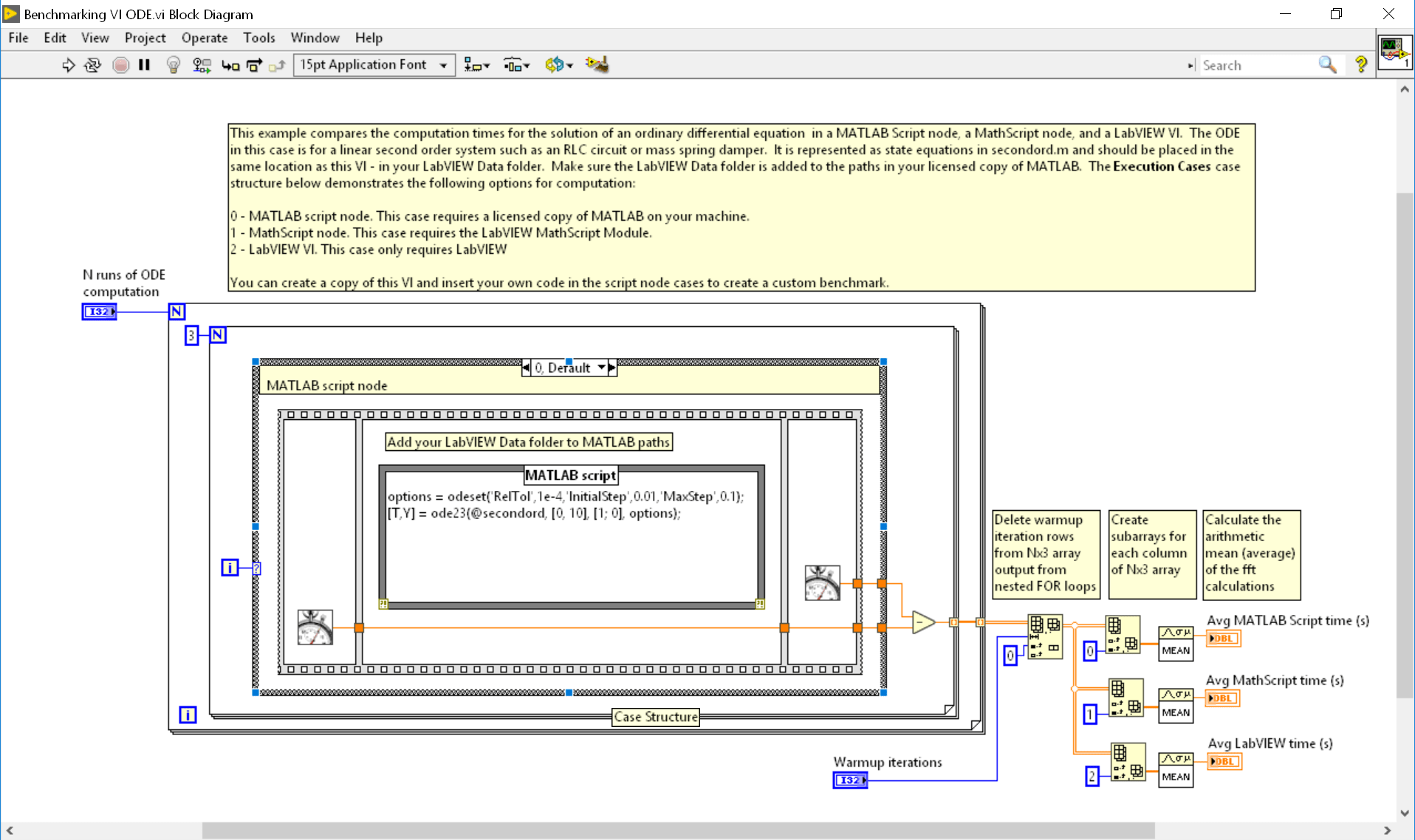Select the first Tick Count stopwatch node
The width and height of the screenshot is (1415, 840).
click(x=315, y=627)
